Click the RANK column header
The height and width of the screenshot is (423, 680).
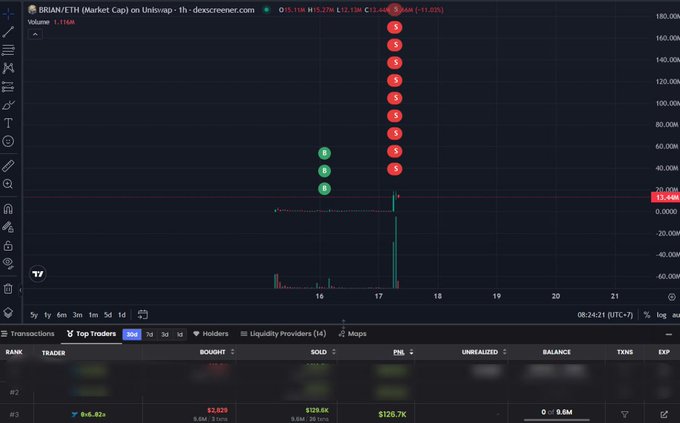point(14,352)
